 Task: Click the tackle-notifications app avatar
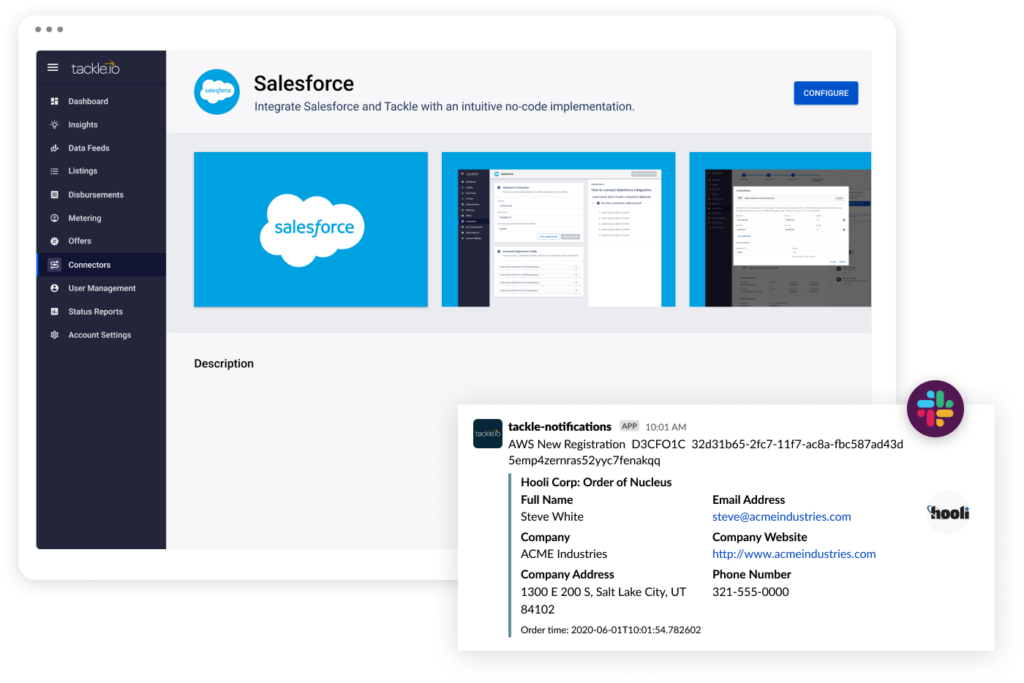488,434
